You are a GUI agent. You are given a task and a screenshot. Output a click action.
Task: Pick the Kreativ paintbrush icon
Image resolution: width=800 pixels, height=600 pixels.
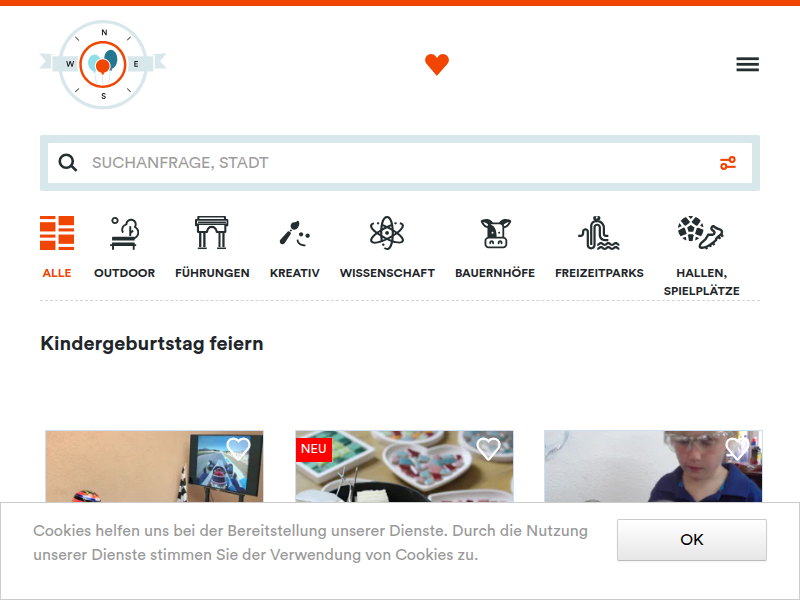[295, 234]
